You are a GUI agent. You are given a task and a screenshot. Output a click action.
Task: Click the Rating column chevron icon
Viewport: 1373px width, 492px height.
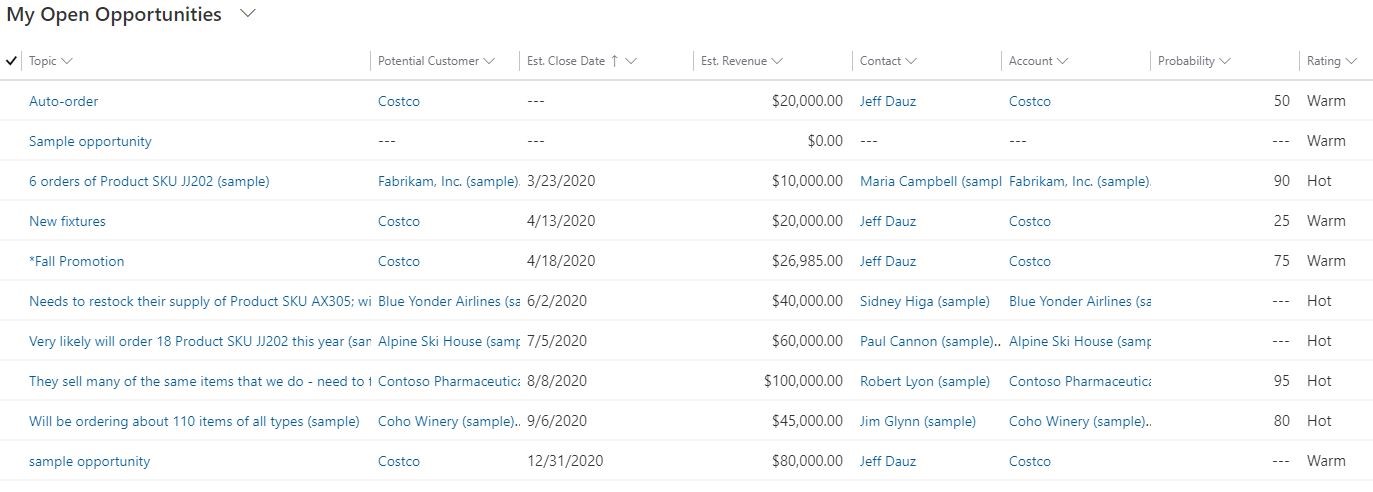click(1351, 61)
